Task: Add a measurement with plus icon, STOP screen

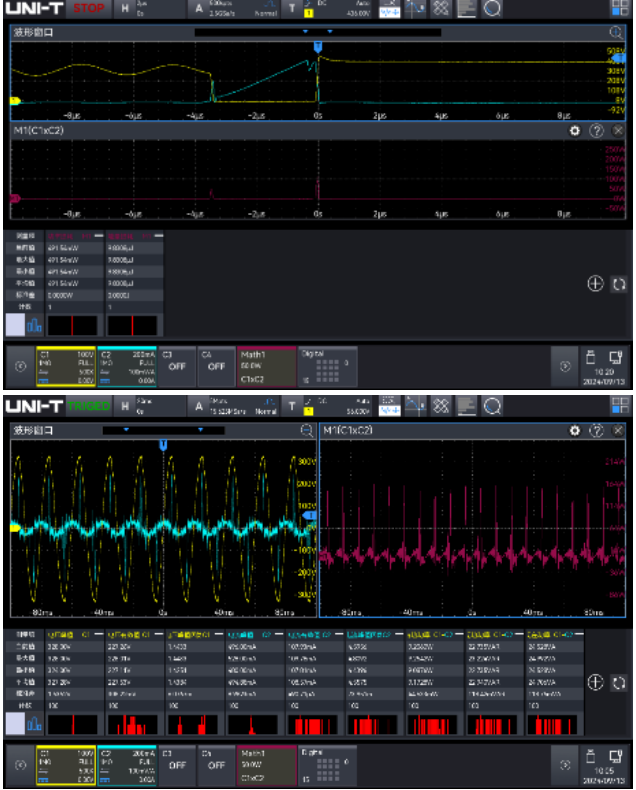Action: (x=594, y=284)
